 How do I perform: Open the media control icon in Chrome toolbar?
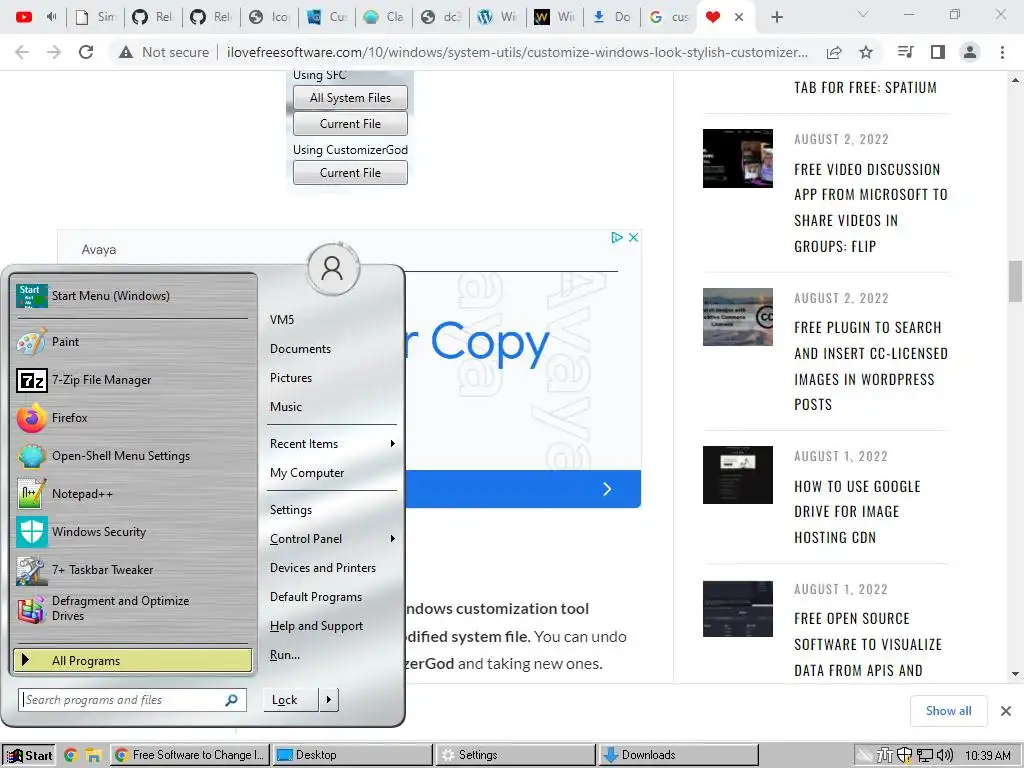point(905,52)
